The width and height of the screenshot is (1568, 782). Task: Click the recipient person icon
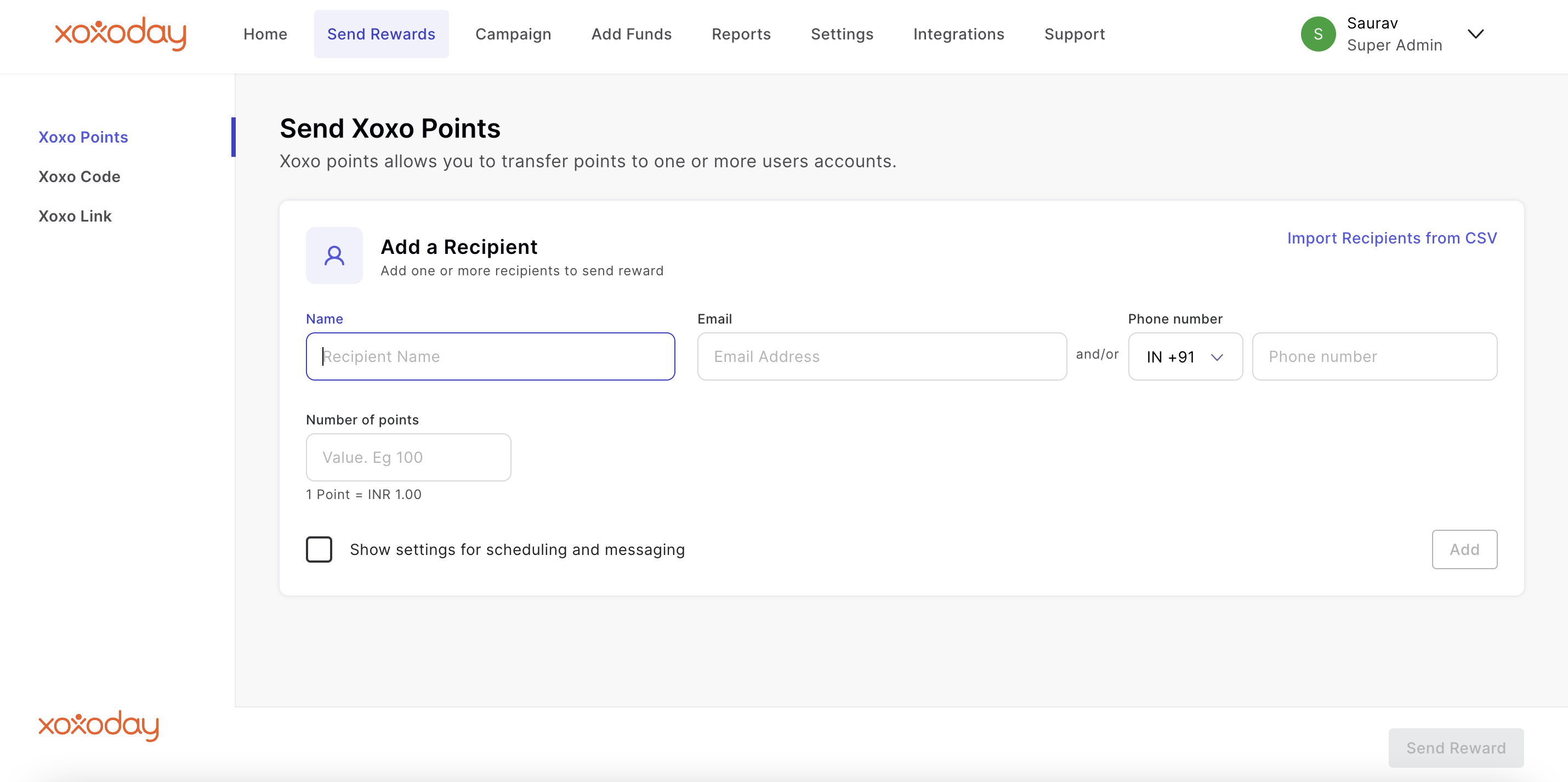pyautogui.click(x=334, y=256)
